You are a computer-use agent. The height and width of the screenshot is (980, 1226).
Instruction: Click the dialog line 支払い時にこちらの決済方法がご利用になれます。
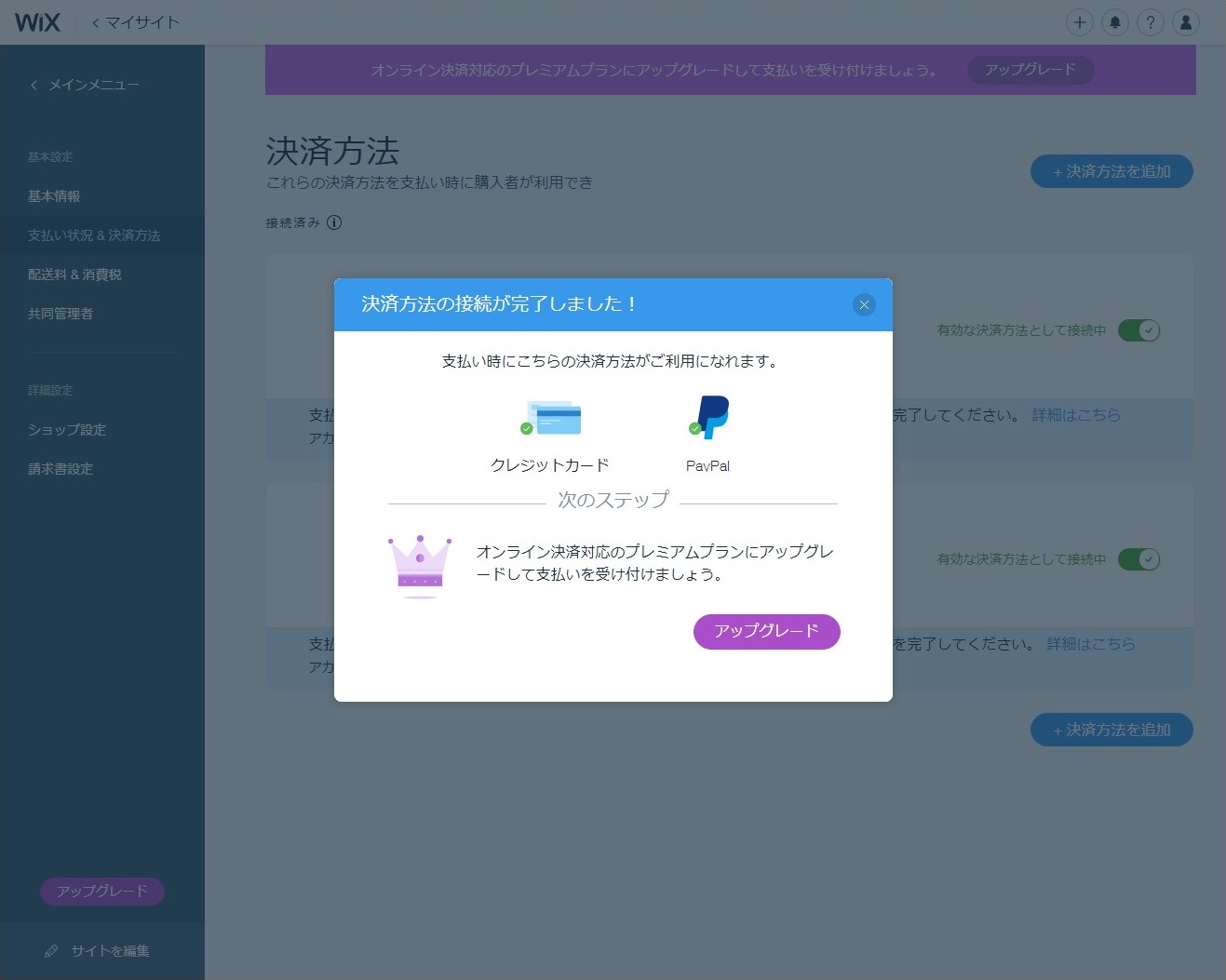610,361
